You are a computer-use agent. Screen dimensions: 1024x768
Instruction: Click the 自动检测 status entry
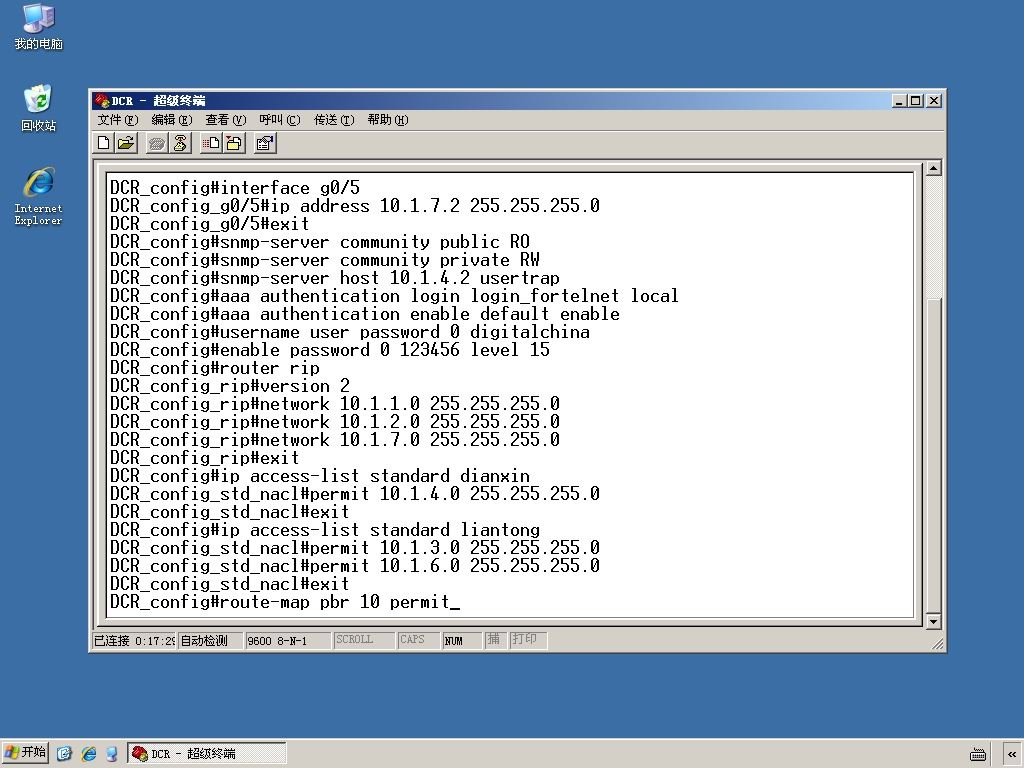(x=210, y=640)
